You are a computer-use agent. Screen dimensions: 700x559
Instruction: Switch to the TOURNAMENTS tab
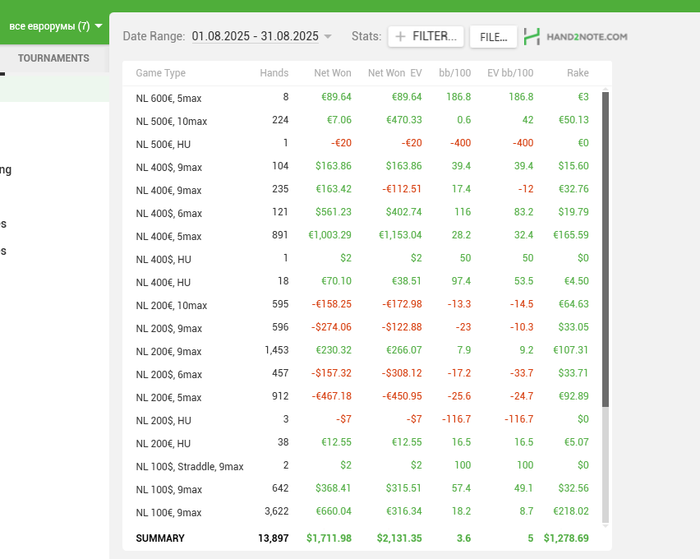click(53, 58)
